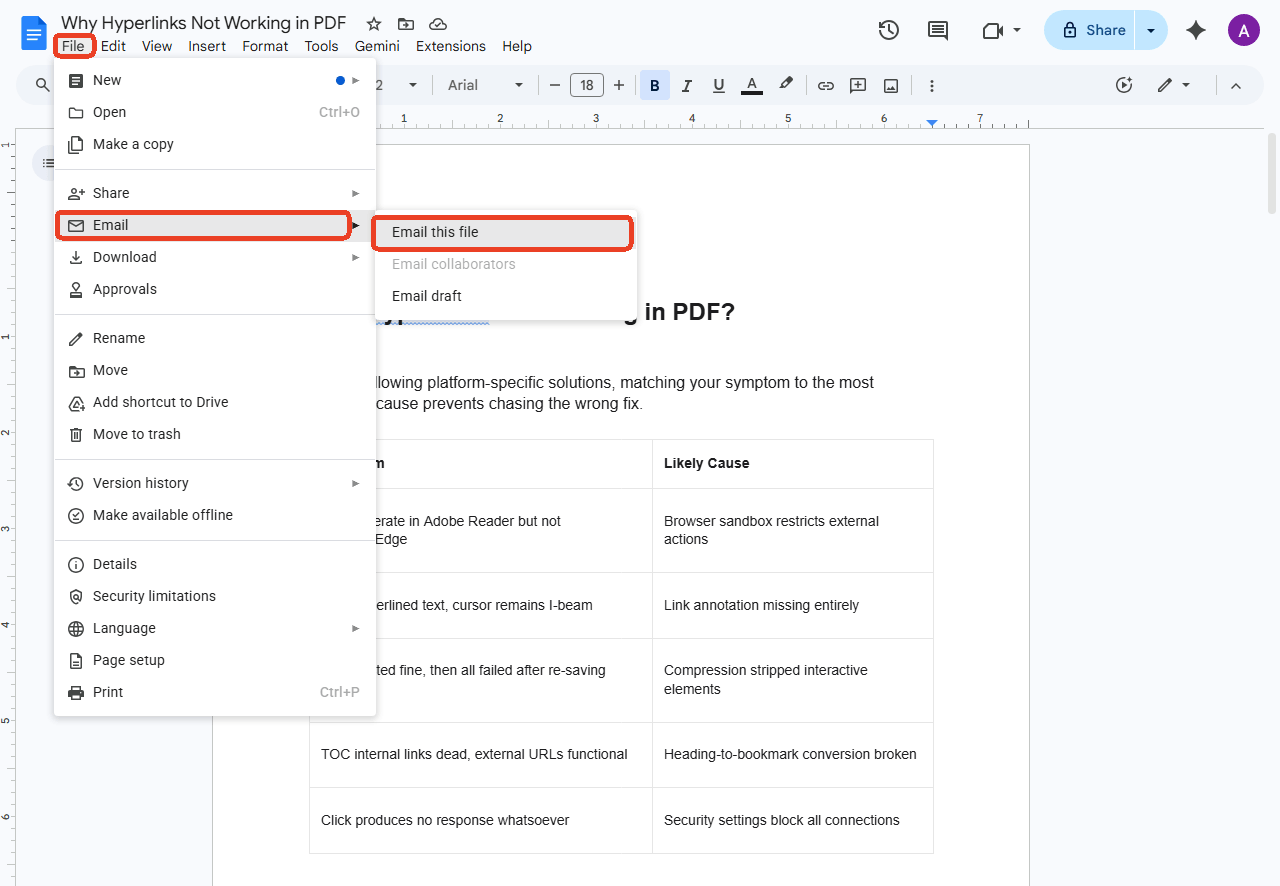The image size is (1280, 886).
Task: Select Print from File menu
Action: [215, 692]
